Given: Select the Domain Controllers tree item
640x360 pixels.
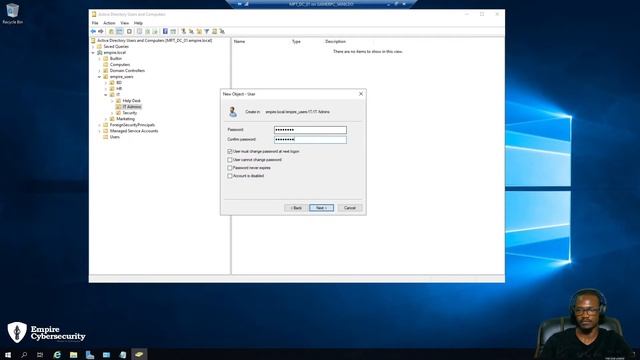Looking at the screenshot, I should click(x=127, y=71).
